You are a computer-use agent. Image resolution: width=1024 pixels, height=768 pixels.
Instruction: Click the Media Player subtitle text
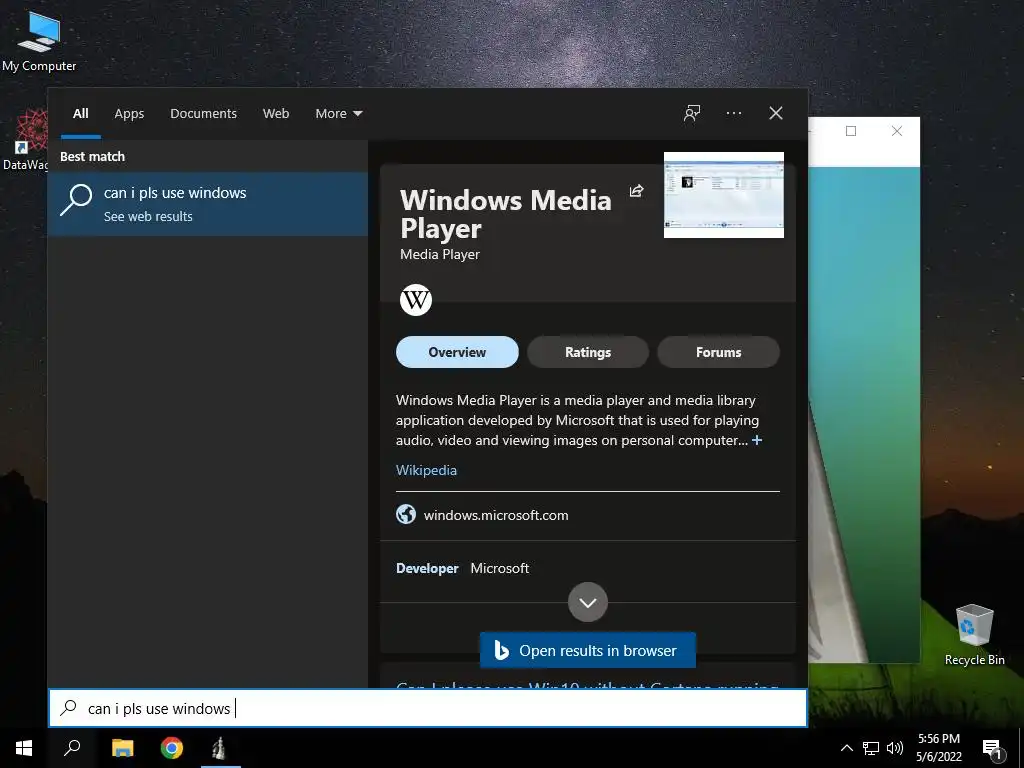440,254
